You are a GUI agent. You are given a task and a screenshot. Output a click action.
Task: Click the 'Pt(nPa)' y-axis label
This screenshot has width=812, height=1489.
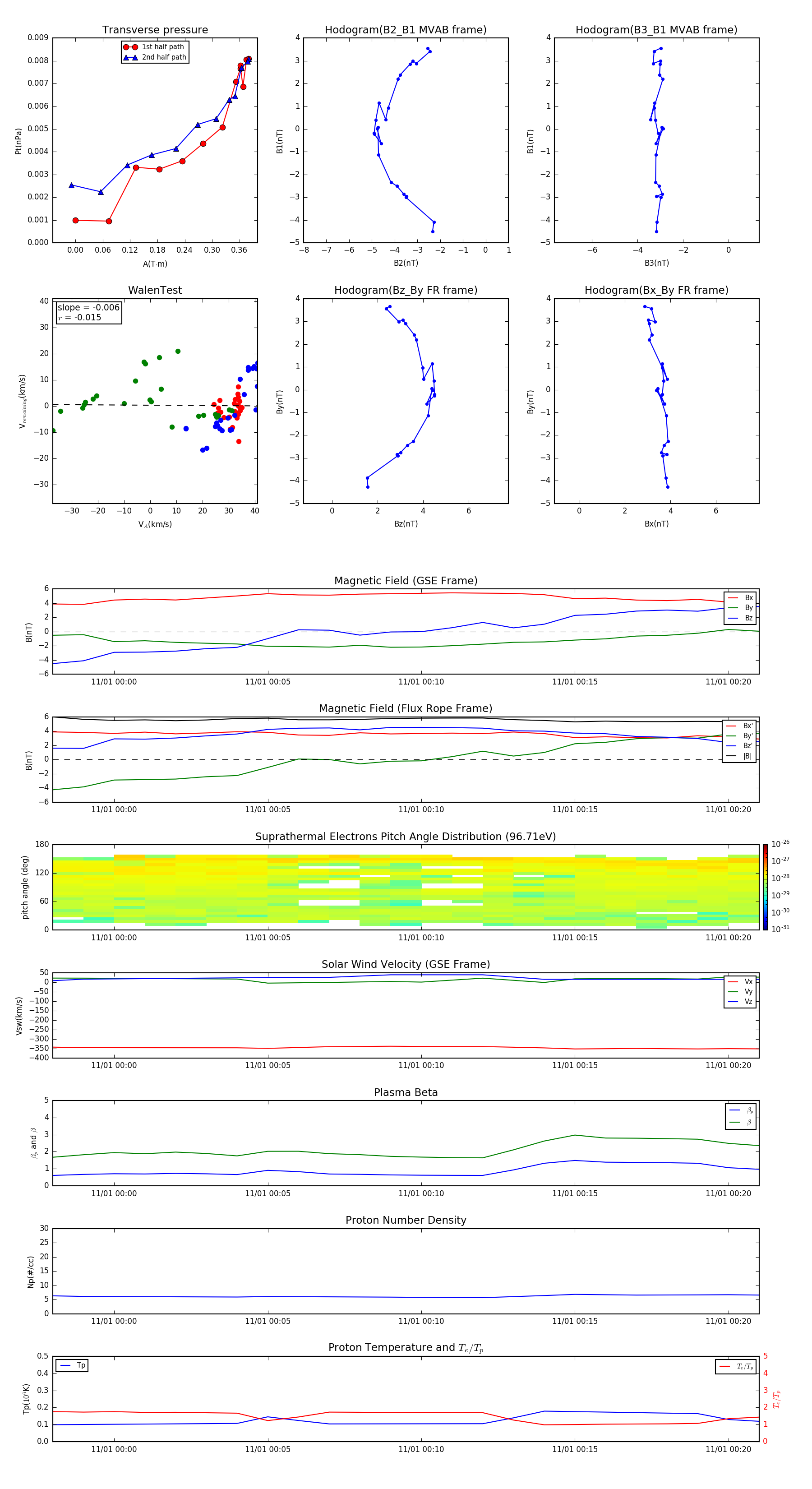pyautogui.click(x=18, y=140)
